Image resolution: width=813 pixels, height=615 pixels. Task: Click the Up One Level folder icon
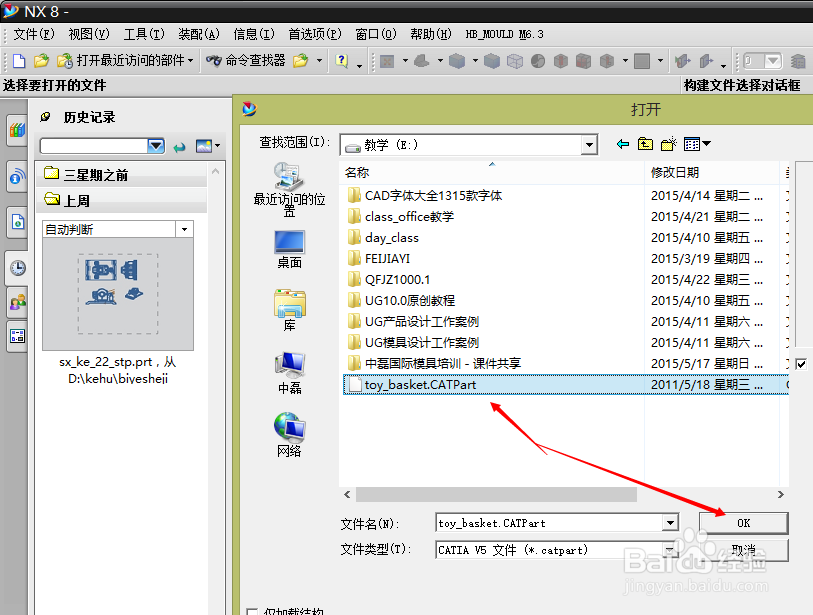[645, 143]
